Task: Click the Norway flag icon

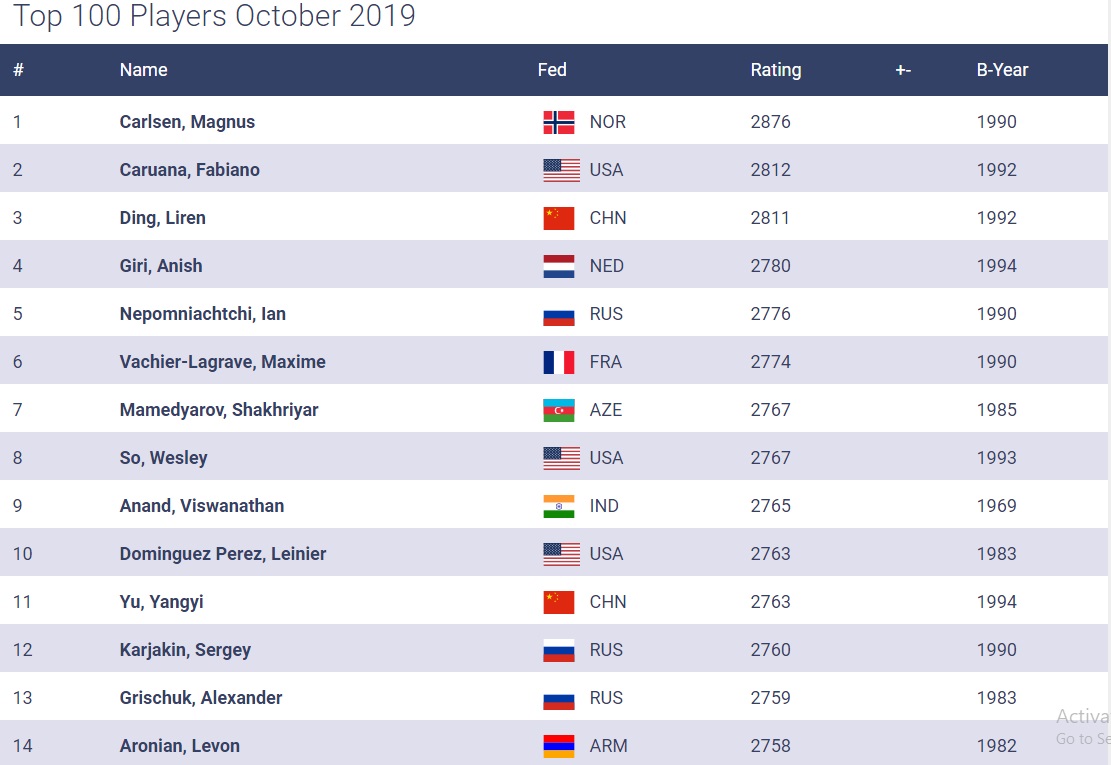Action: tap(559, 122)
